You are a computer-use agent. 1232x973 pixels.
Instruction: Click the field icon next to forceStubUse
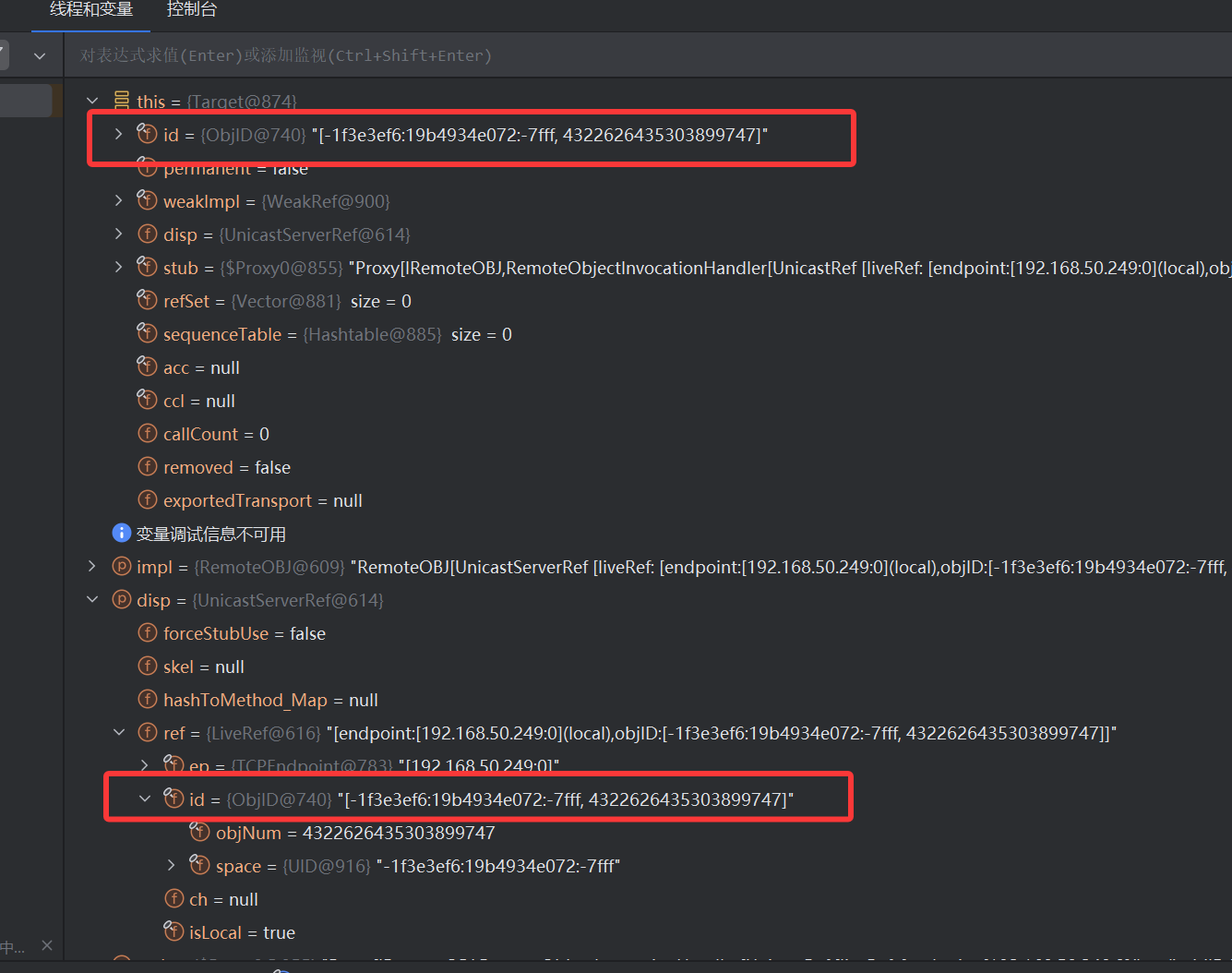[x=147, y=633]
